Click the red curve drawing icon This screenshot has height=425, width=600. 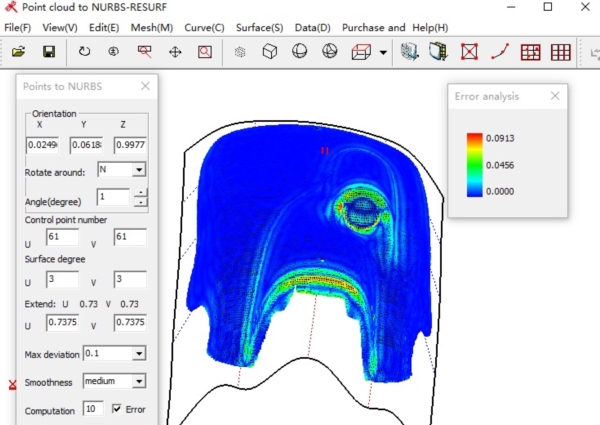coord(501,51)
